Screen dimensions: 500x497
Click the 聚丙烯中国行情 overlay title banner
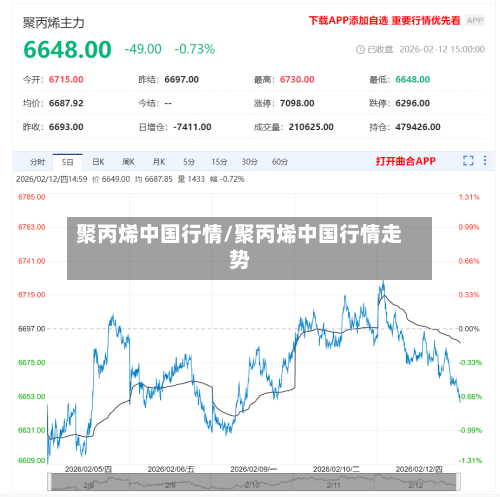(249, 248)
